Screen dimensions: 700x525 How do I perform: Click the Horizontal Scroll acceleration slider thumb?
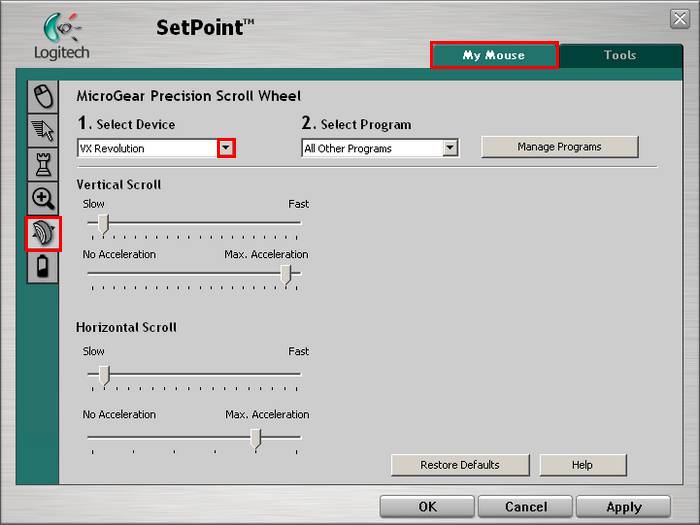click(x=255, y=438)
